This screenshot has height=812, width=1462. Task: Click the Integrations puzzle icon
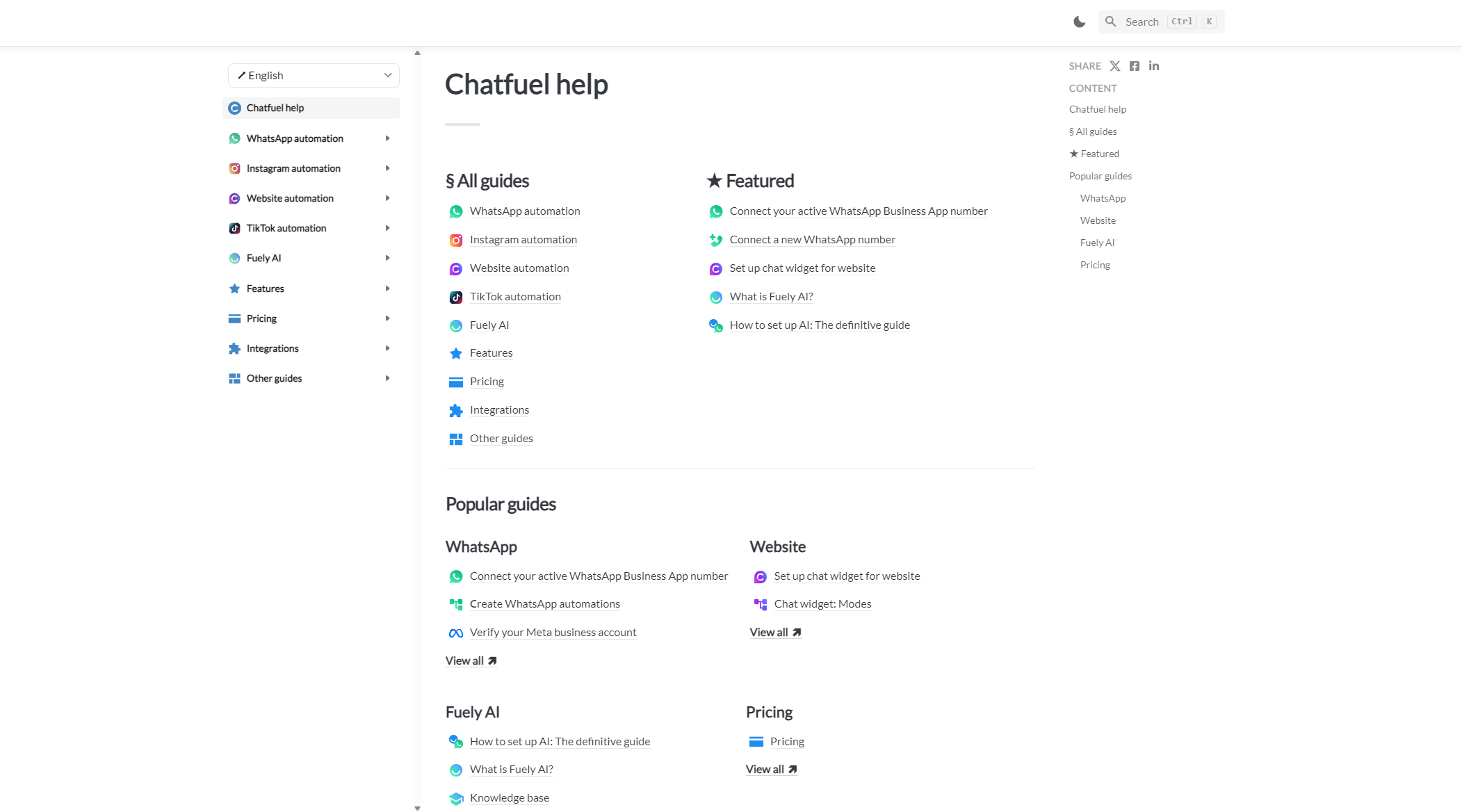(x=235, y=348)
